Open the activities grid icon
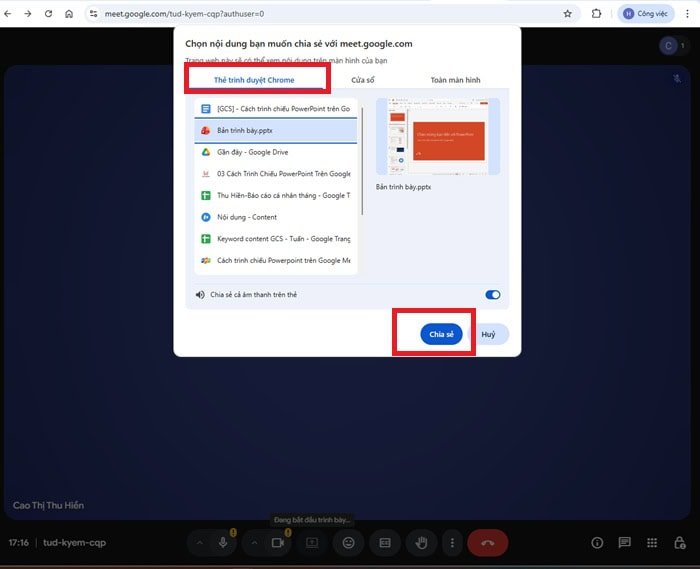This screenshot has height=569, width=700. pos(652,543)
